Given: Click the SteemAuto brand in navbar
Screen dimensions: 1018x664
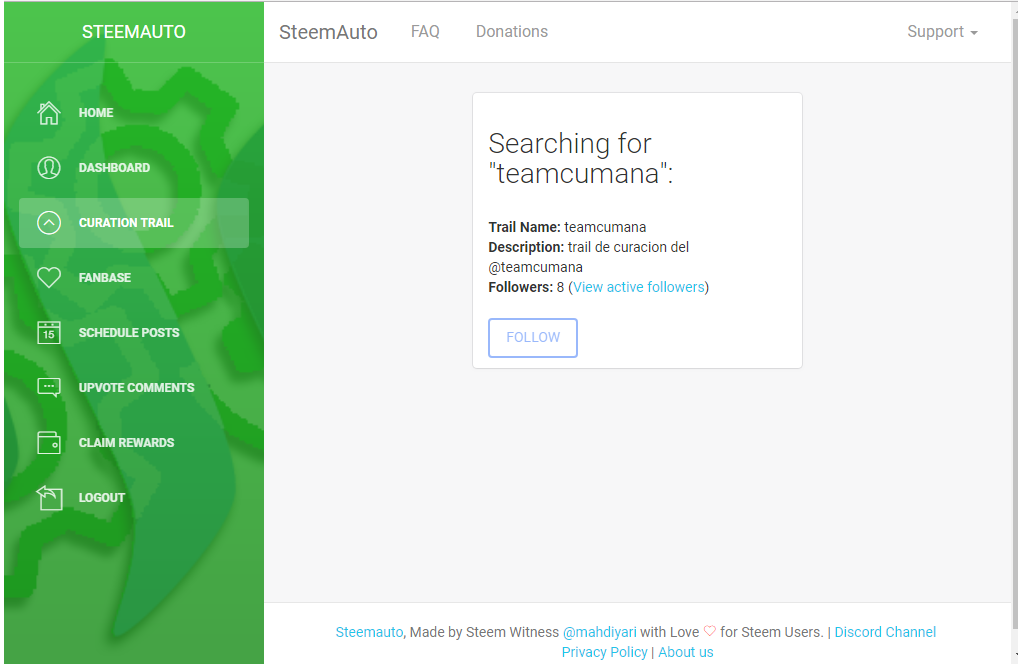Looking at the screenshot, I should tap(328, 32).
